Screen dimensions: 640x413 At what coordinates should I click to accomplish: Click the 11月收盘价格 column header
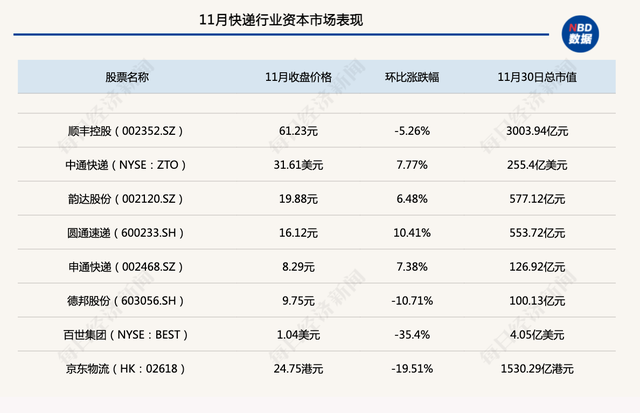point(298,77)
